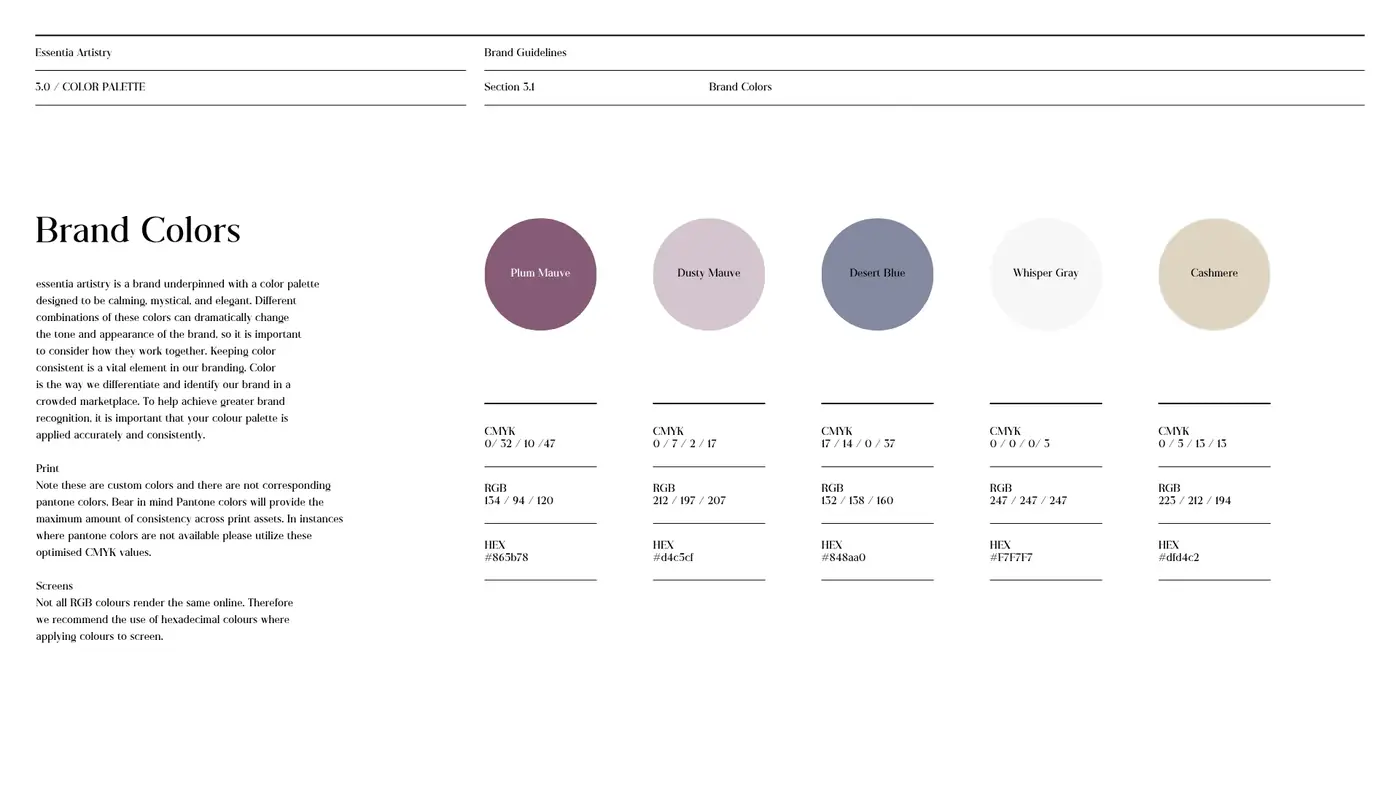This screenshot has height=788, width=1400.
Task: Click the Whisper Gray CMYK value
Action: [1020, 444]
